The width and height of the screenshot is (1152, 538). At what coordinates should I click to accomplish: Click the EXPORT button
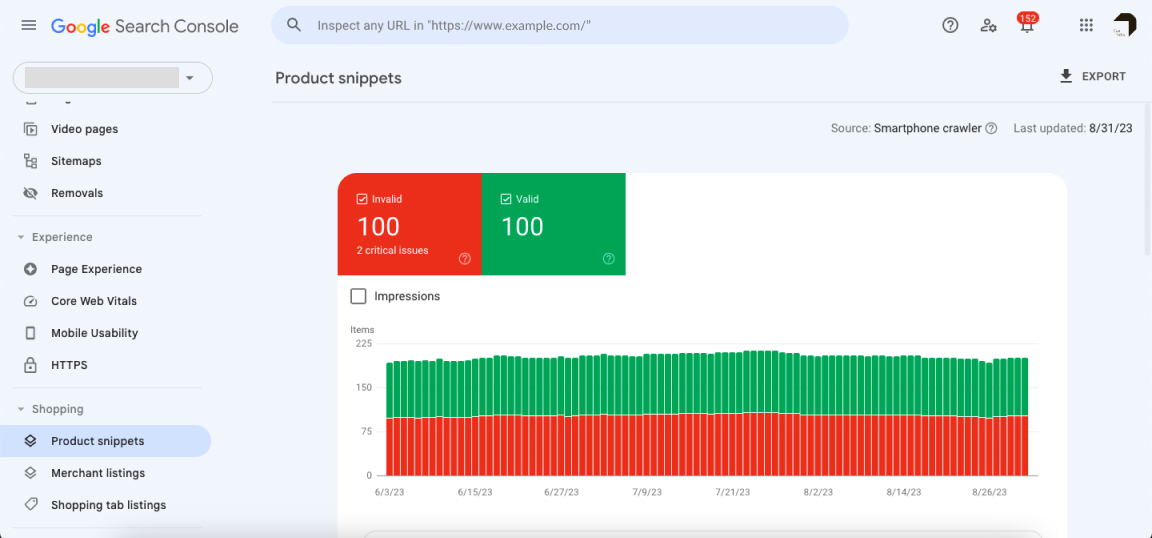tap(1092, 77)
